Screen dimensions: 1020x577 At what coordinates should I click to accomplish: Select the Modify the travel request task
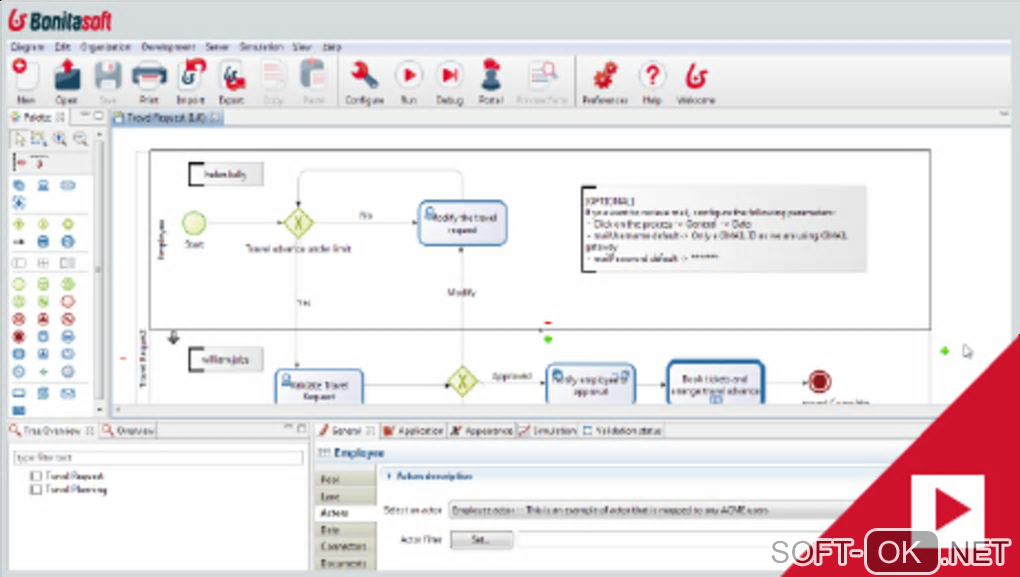coord(463,223)
